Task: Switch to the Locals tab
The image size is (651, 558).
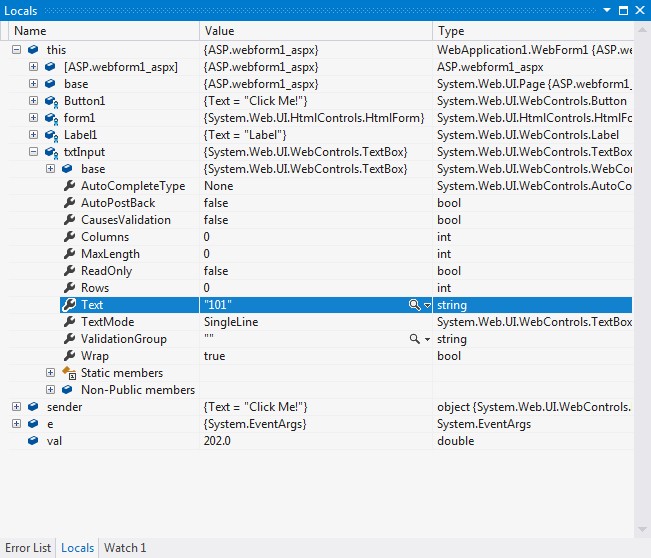Action: click(78, 548)
